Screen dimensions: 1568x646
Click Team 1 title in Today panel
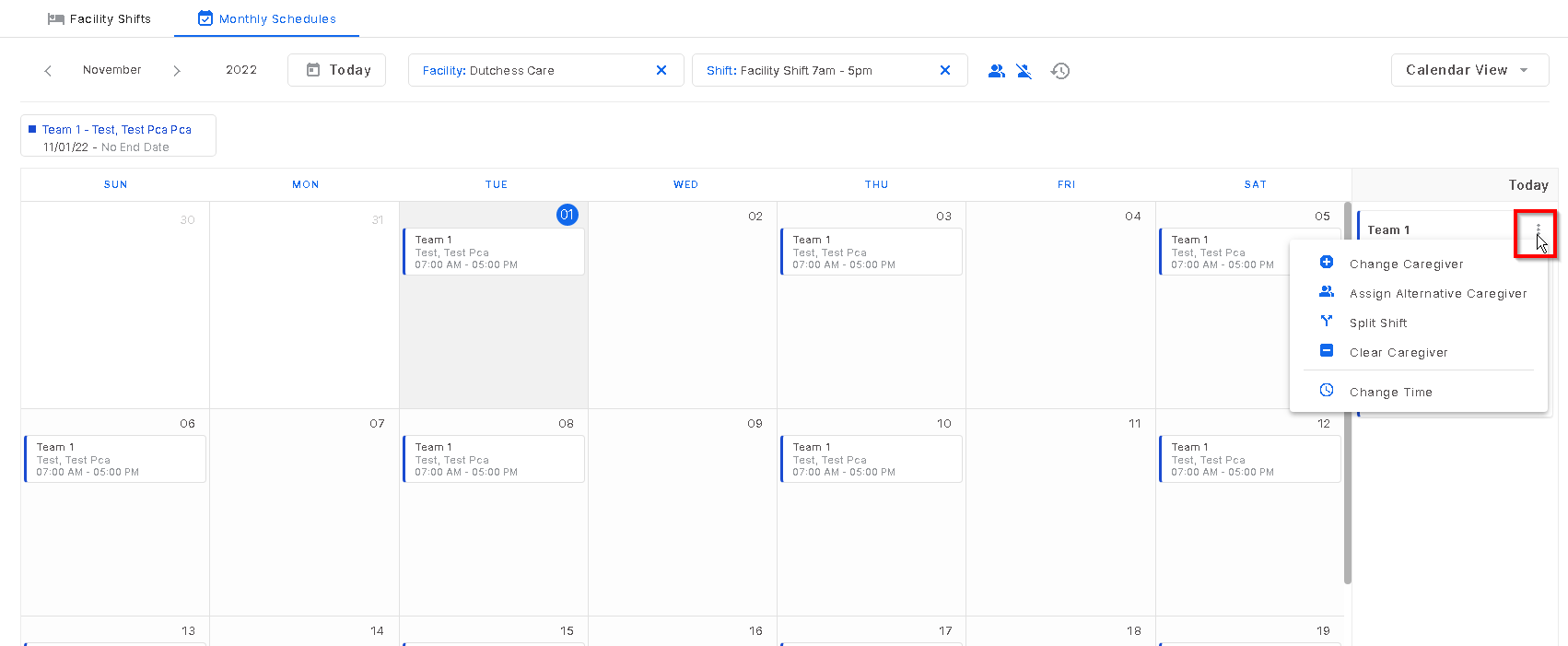tap(1388, 229)
